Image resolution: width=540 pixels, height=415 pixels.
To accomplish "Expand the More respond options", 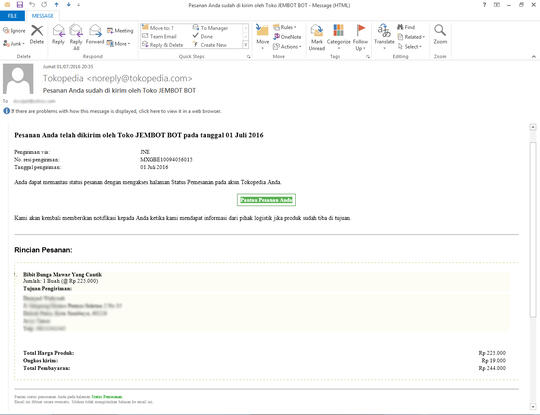I will click(118, 44).
